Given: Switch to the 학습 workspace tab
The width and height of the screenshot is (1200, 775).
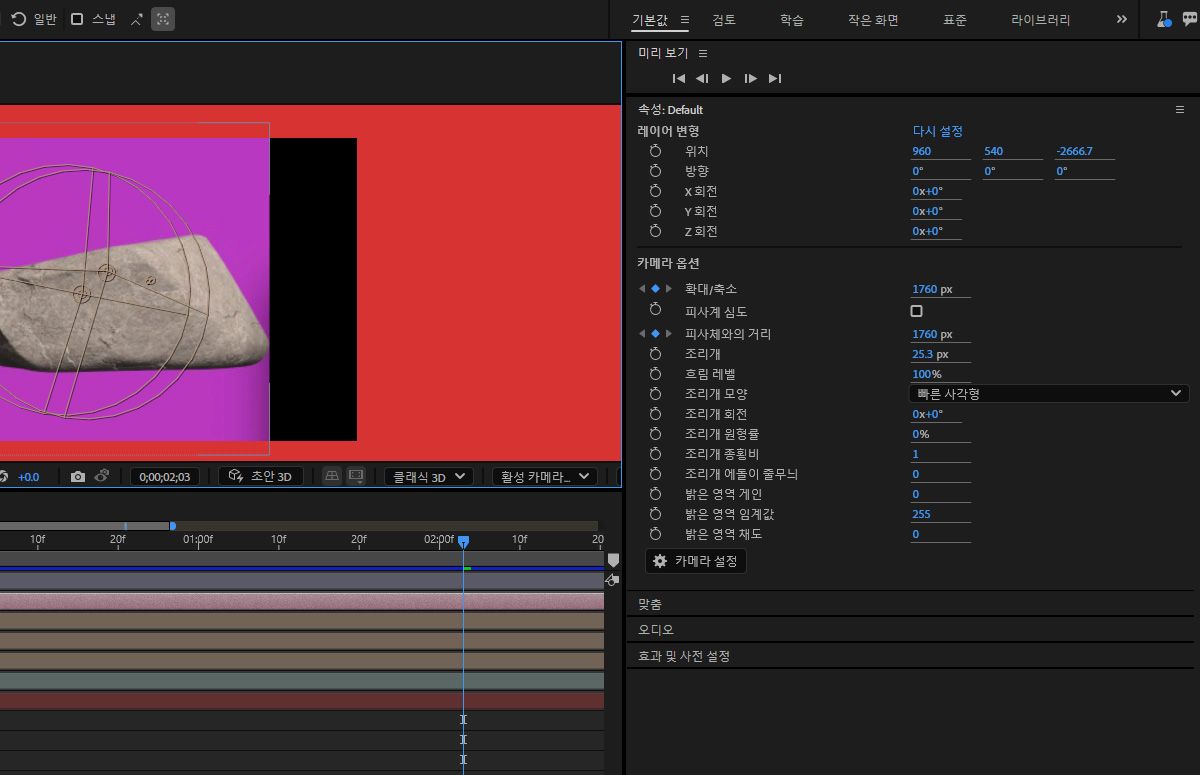Looking at the screenshot, I should coord(793,20).
